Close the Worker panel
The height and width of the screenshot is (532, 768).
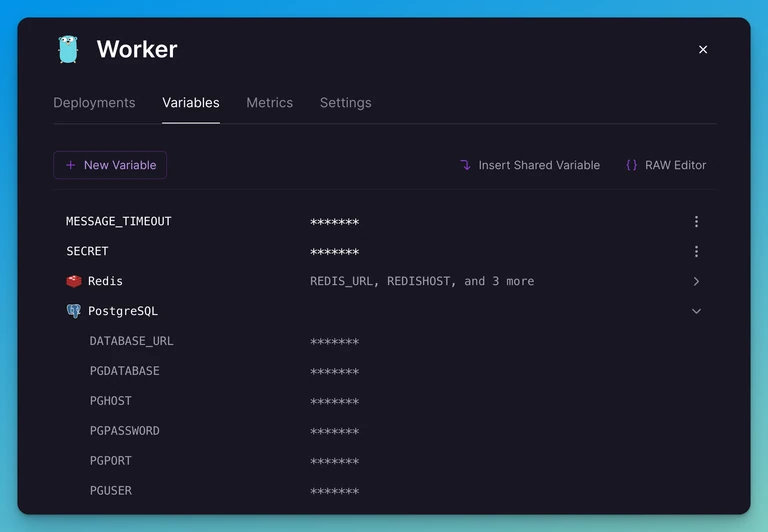[x=703, y=49]
